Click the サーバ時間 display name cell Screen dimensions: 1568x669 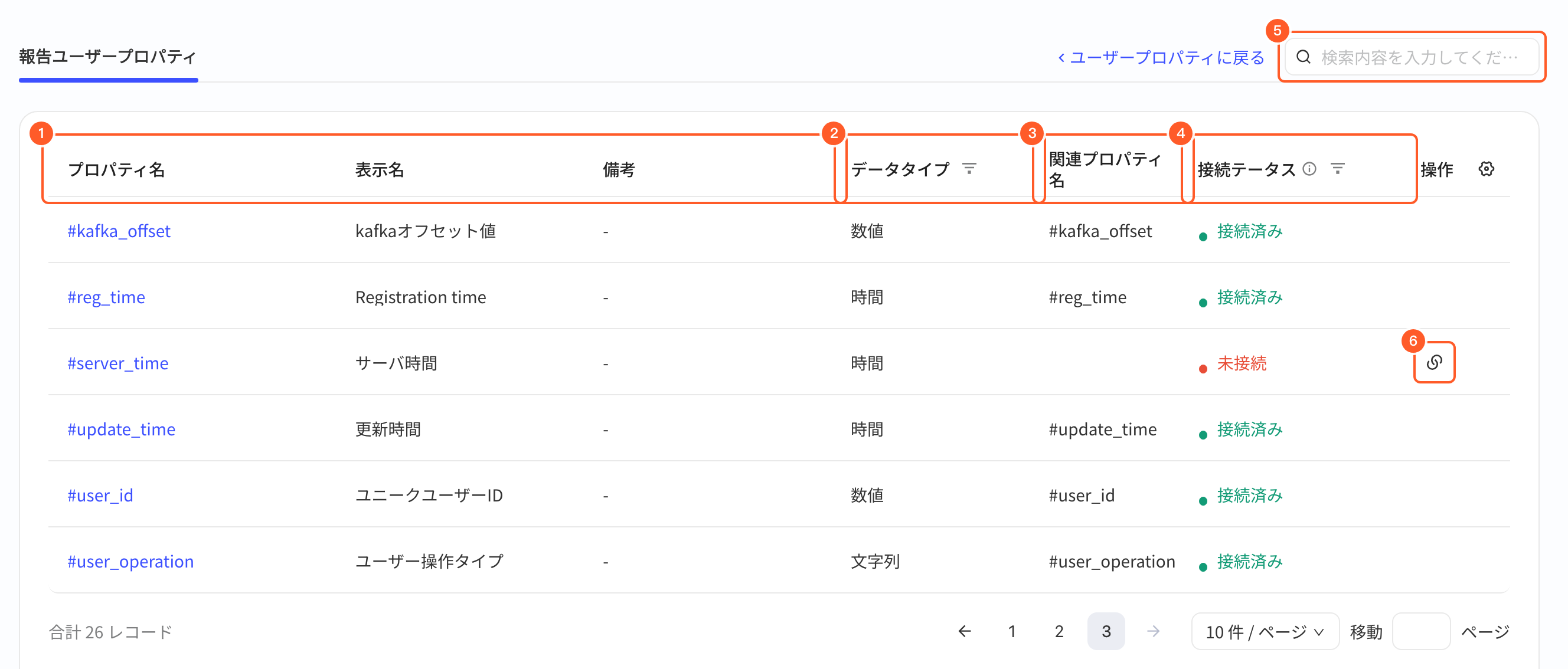click(396, 363)
